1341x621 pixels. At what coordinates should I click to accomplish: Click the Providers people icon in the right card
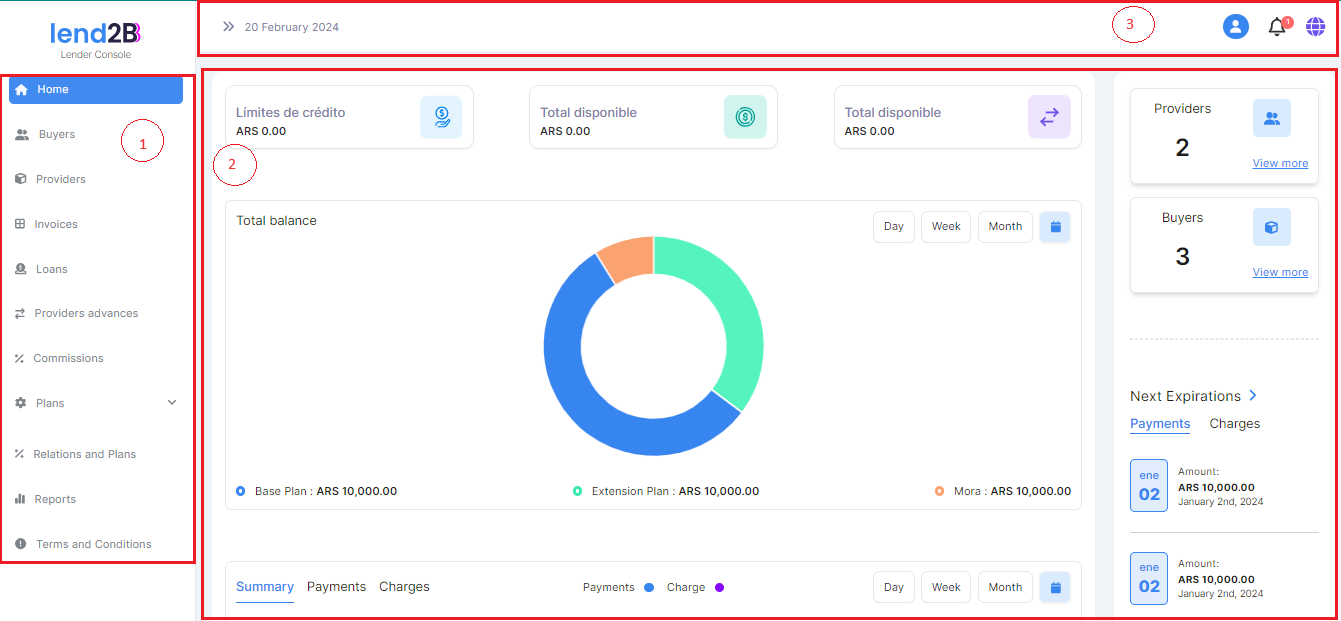1271,118
